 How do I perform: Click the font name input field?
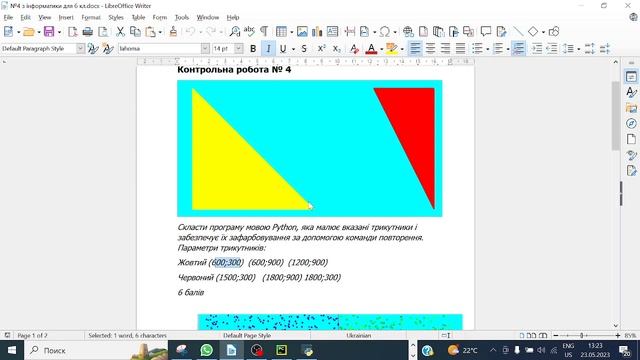coord(160,49)
